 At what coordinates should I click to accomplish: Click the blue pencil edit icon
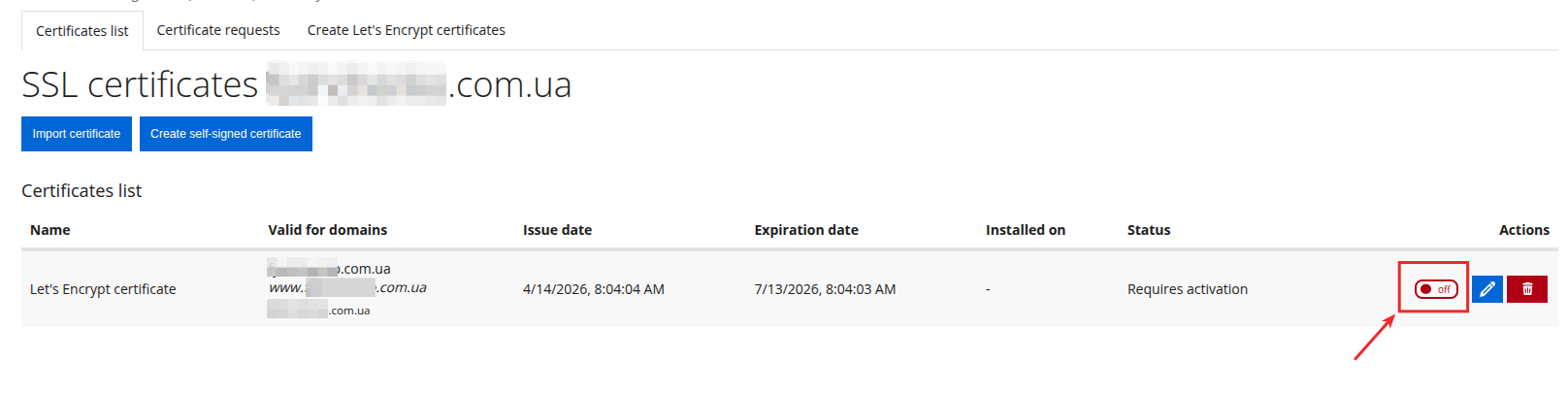click(1486, 289)
